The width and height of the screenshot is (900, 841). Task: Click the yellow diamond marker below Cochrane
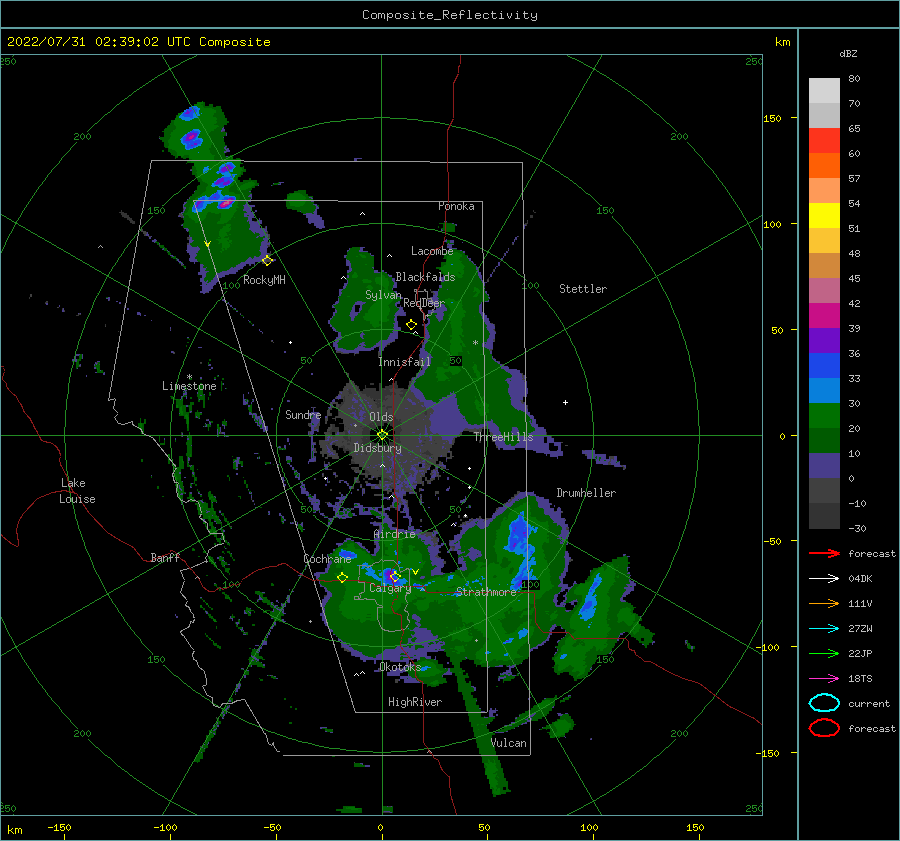tap(343, 578)
